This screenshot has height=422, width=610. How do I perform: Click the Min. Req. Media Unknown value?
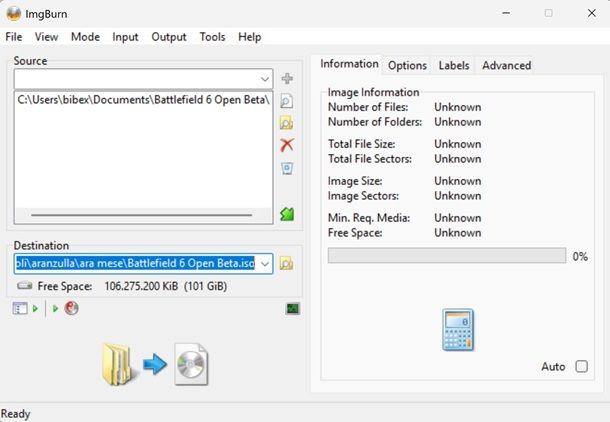pyautogui.click(x=458, y=218)
